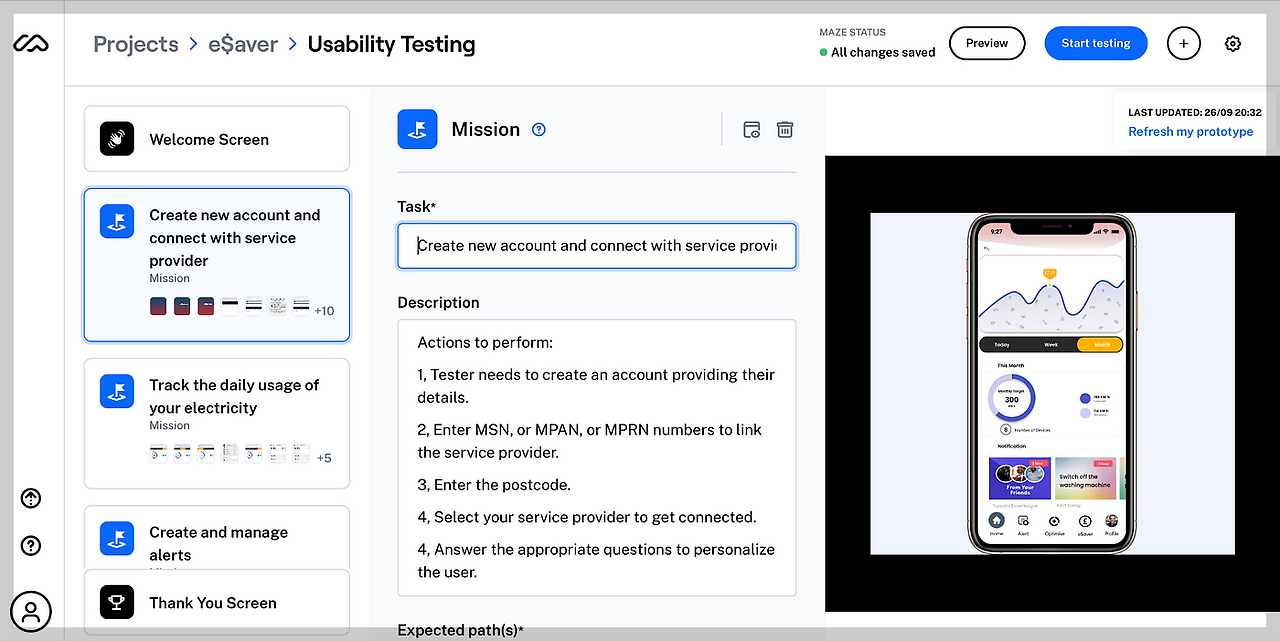Image resolution: width=1280 pixels, height=641 pixels.
Task: Tap From Your Friends notification card
Action: (1019, 479)
